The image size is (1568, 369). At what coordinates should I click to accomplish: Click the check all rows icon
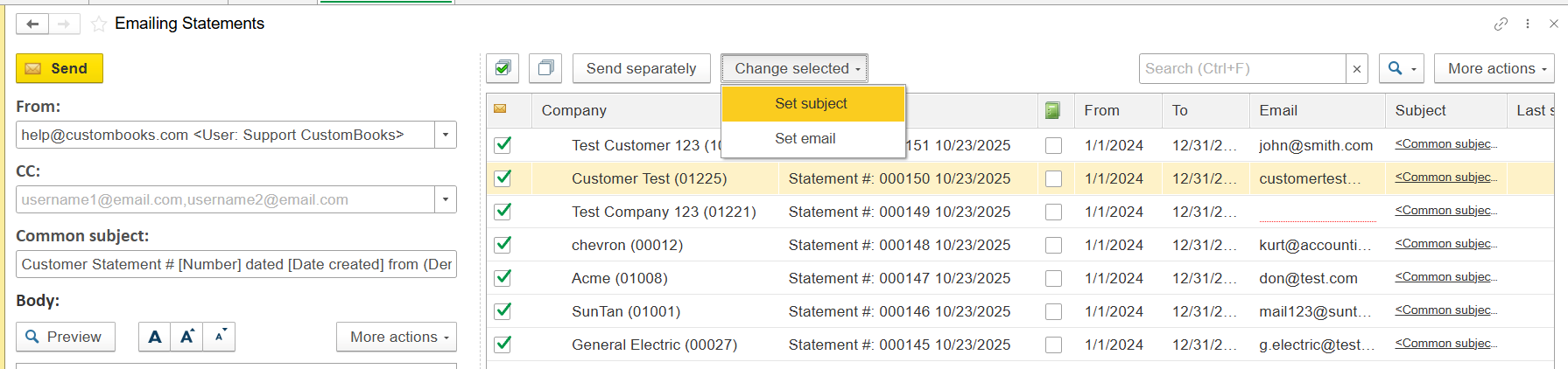point(503,68)
